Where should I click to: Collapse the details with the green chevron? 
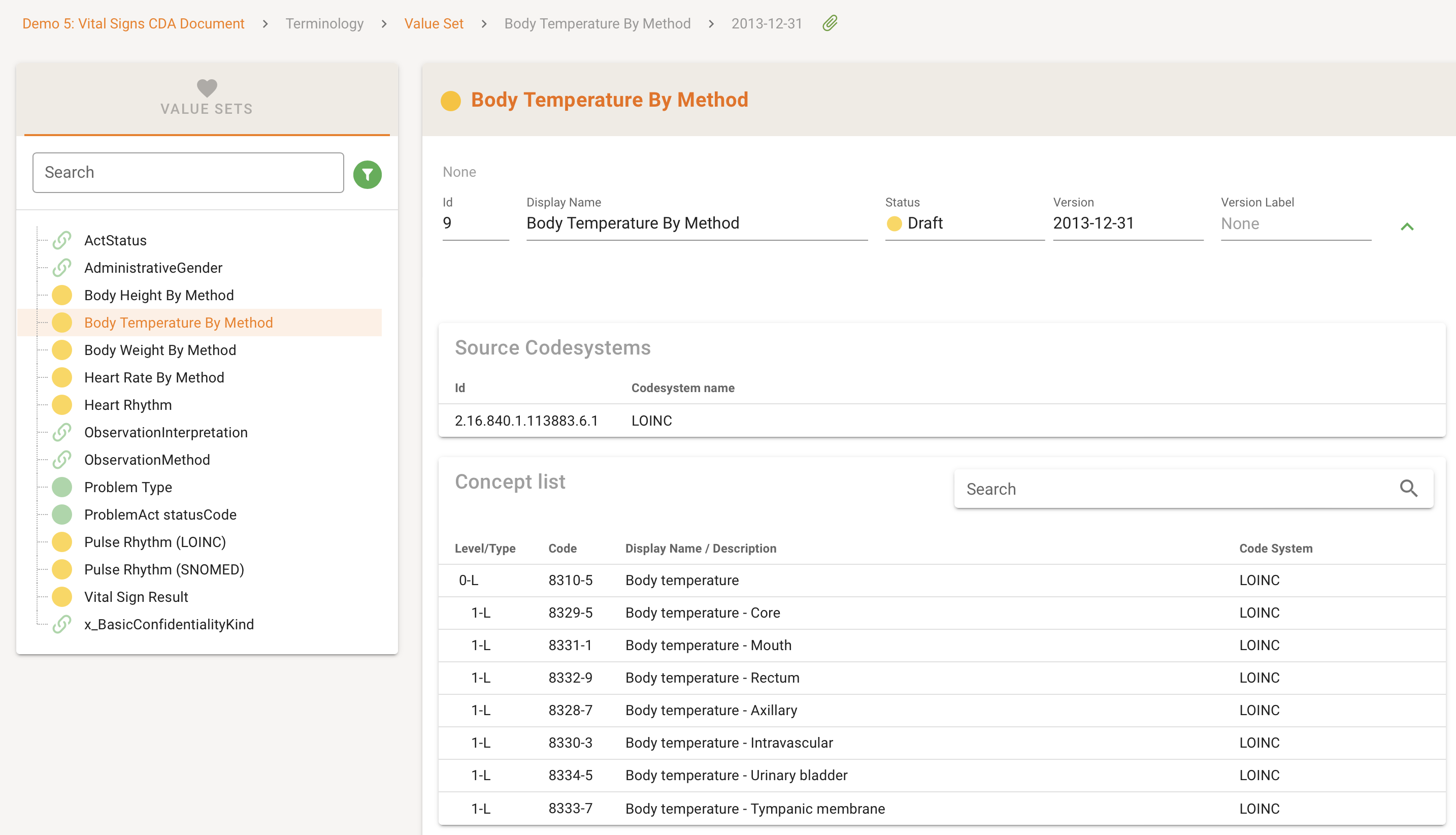pos(1407,227)
